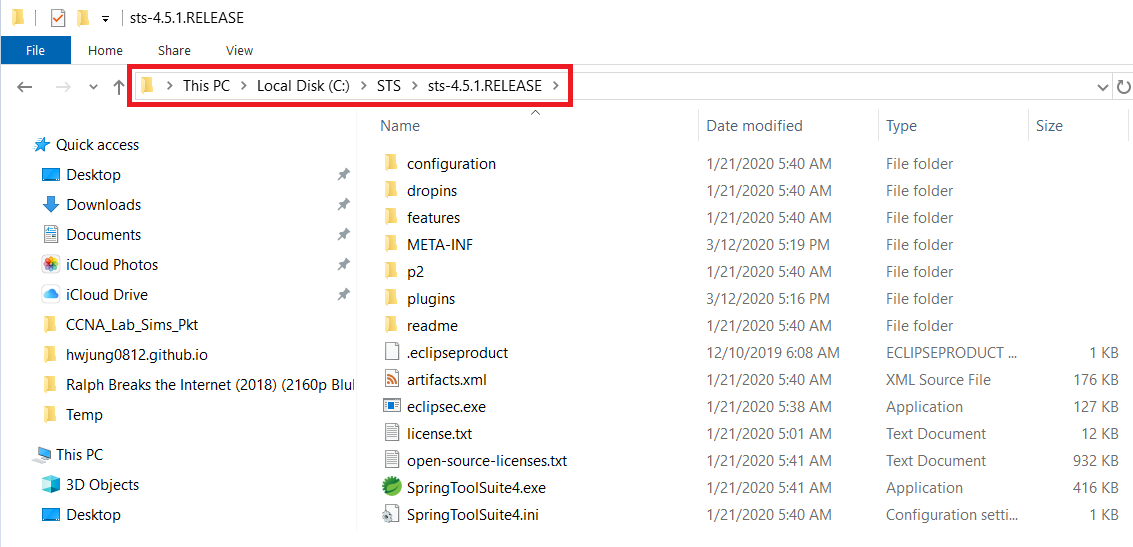The width and height of the screenshot is (1133, 547).
Task: Select Desktop under This PC
Action: tap(93, 514)
